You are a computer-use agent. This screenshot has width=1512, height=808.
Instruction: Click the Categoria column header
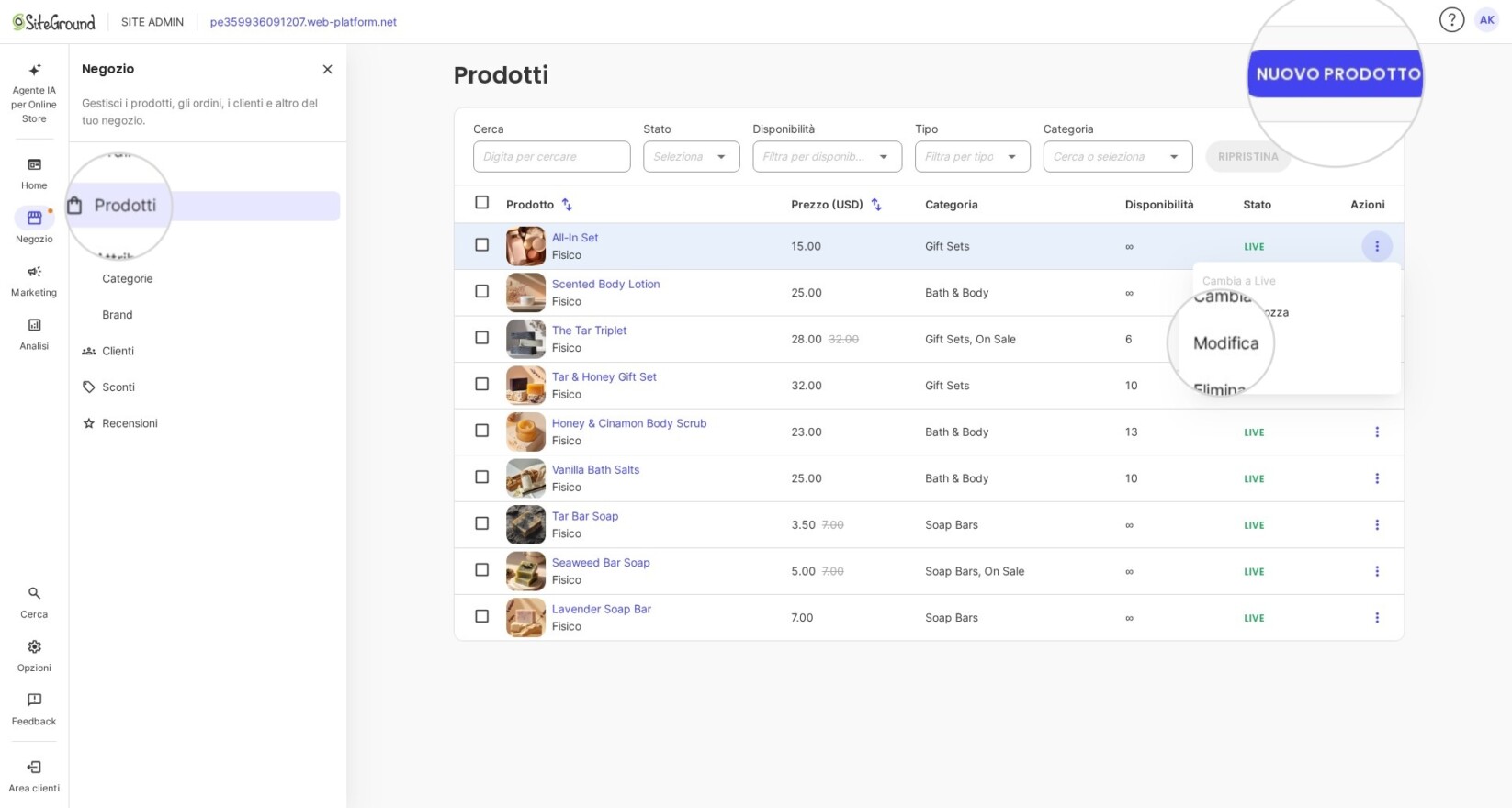pos(951,205)
